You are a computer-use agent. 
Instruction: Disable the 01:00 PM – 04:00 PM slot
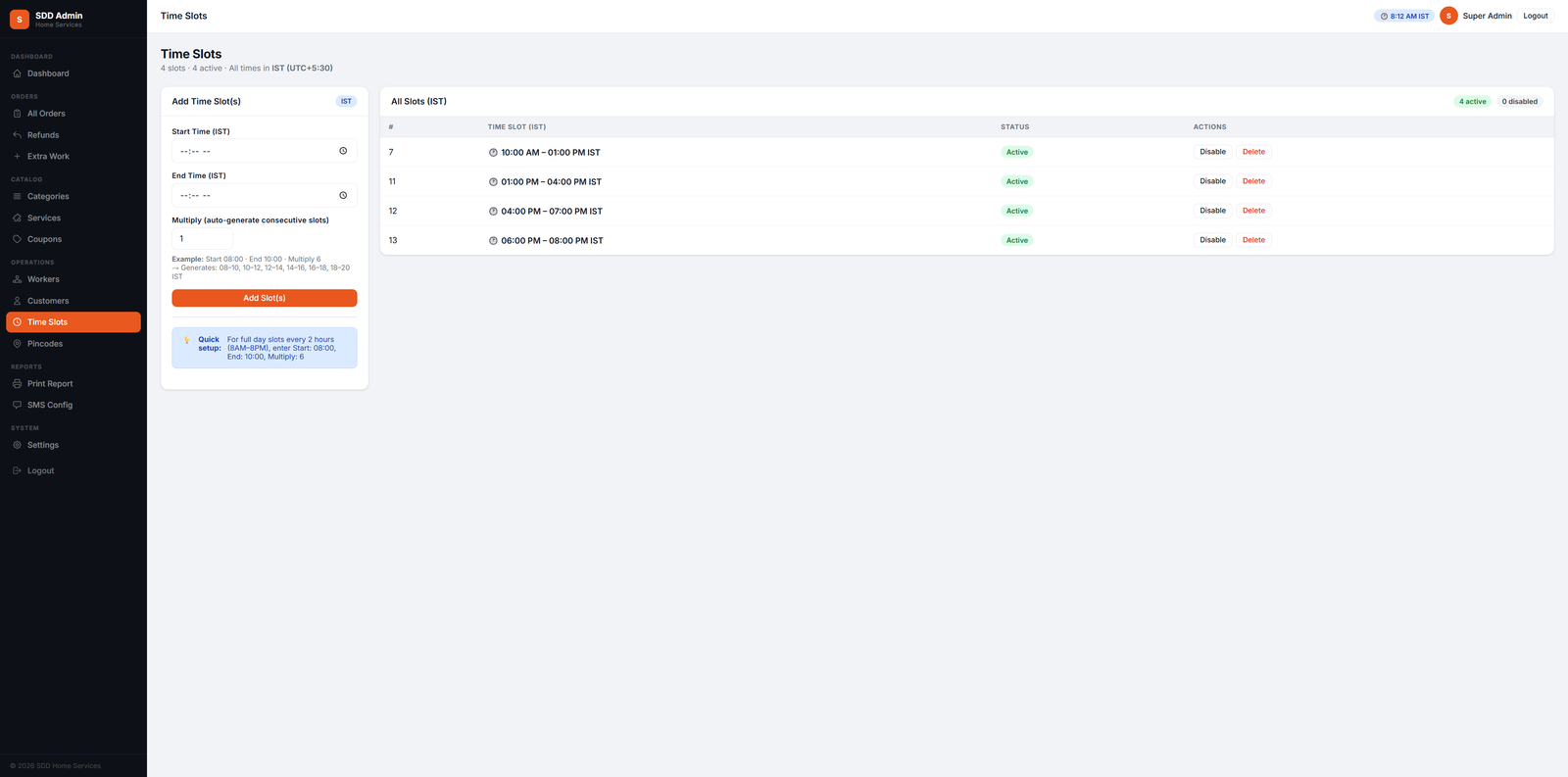1212,181
